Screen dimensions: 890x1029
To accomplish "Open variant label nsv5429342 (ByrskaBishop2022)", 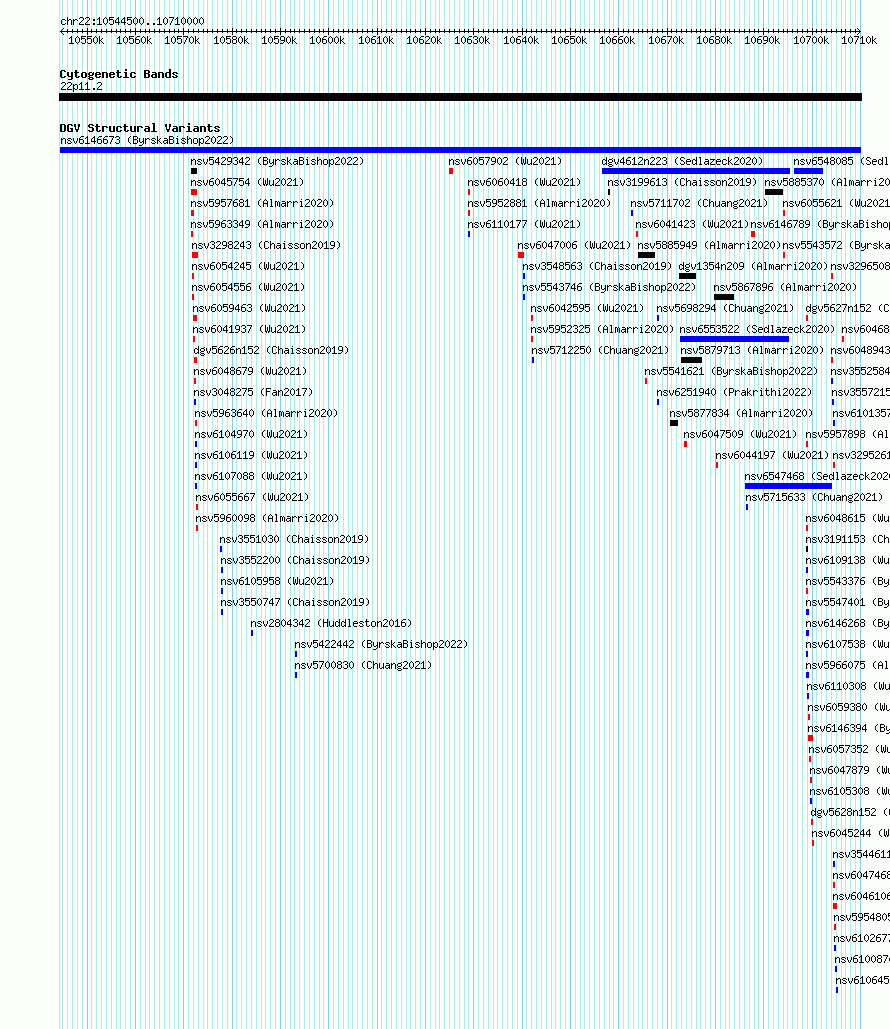I will [277, 161].
